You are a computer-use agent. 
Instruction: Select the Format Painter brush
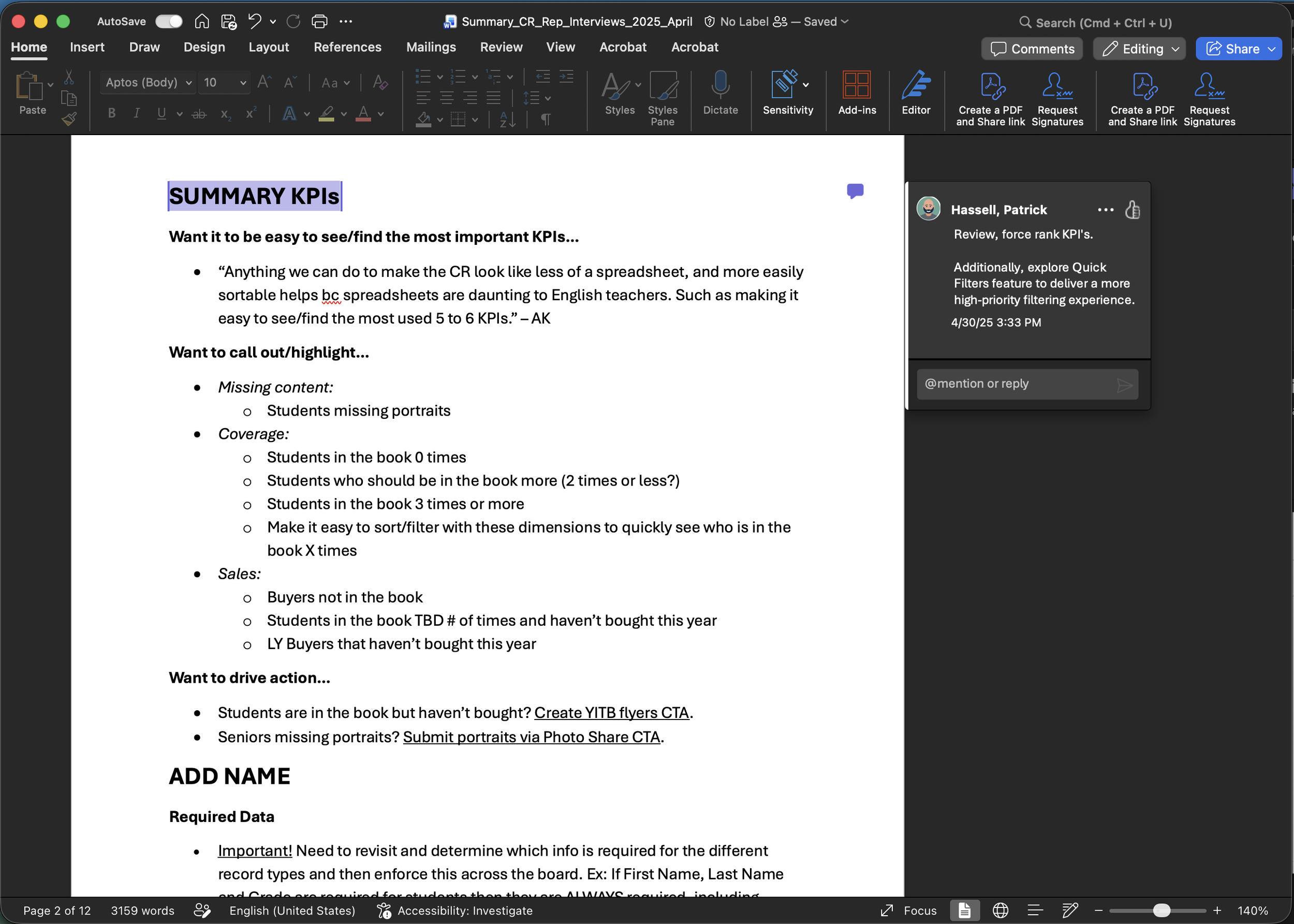point(69,119)
